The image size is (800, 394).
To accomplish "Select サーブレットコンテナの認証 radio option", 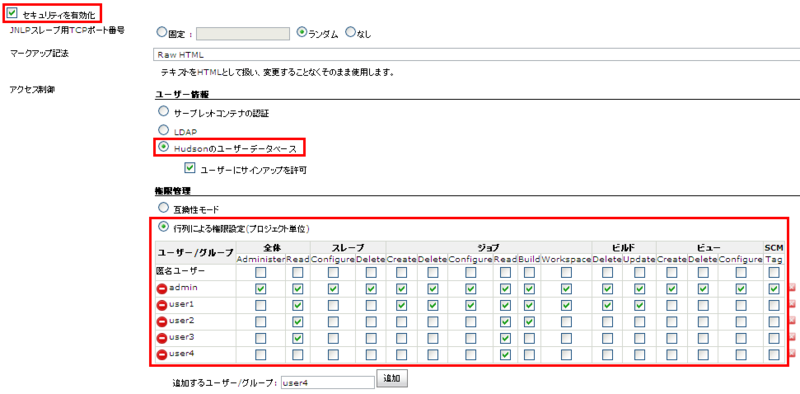I will 163,111.
